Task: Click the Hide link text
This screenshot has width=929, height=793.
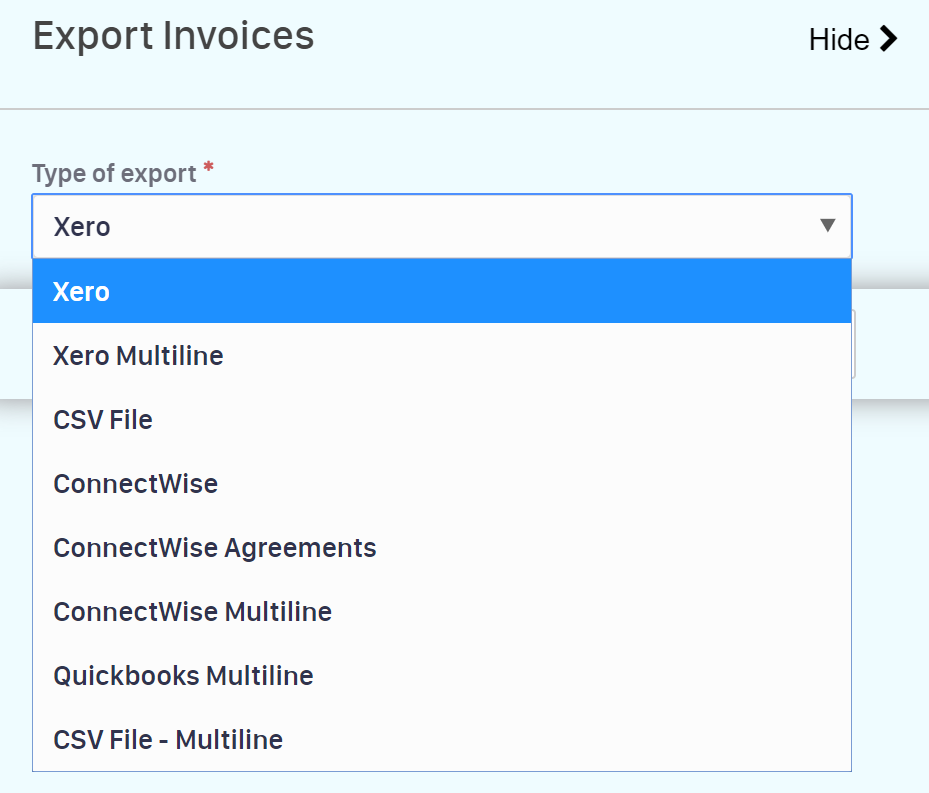Action: (x=838, y=40)
